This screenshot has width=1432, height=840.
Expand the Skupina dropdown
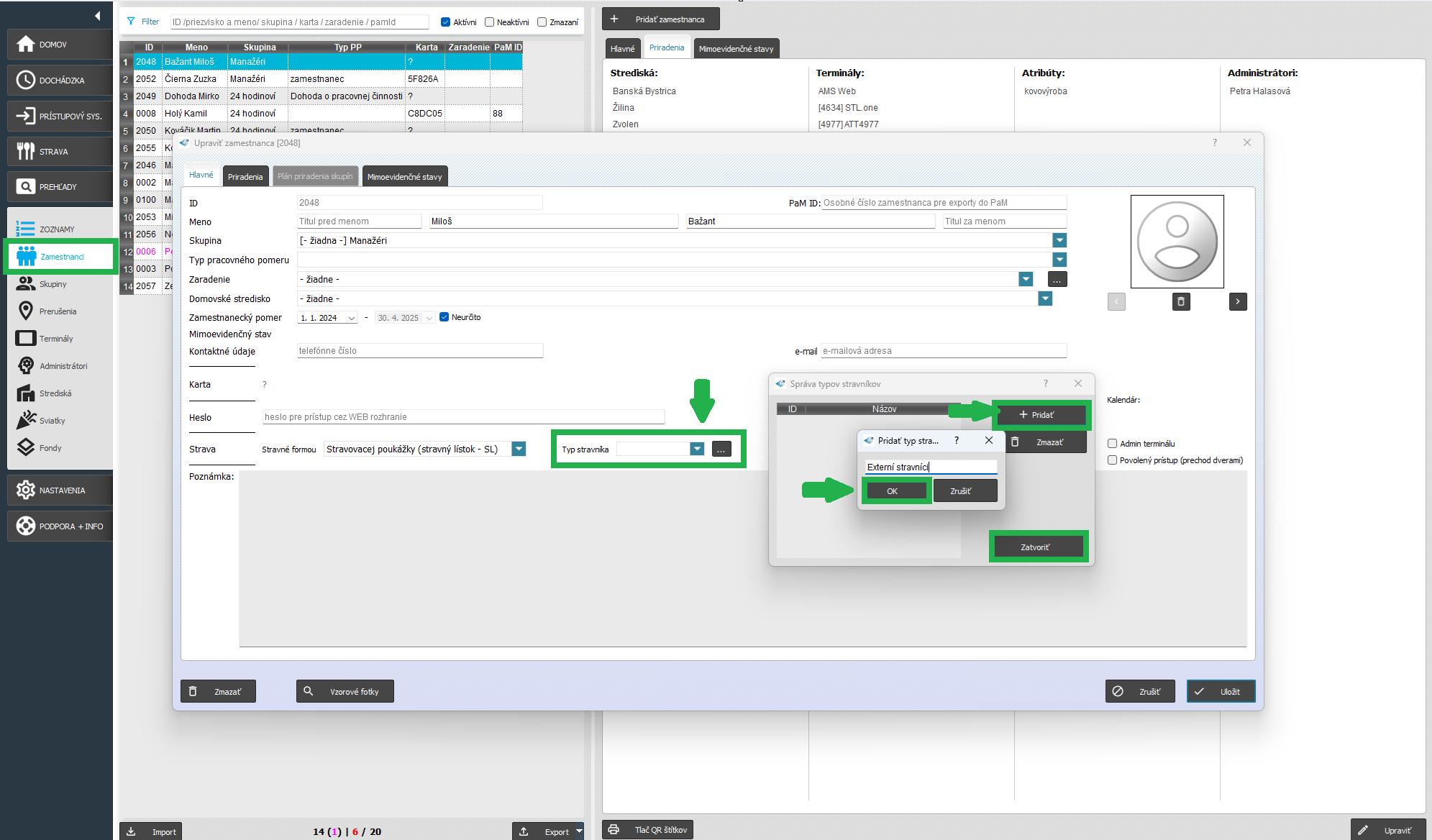tap(1059, 240)
